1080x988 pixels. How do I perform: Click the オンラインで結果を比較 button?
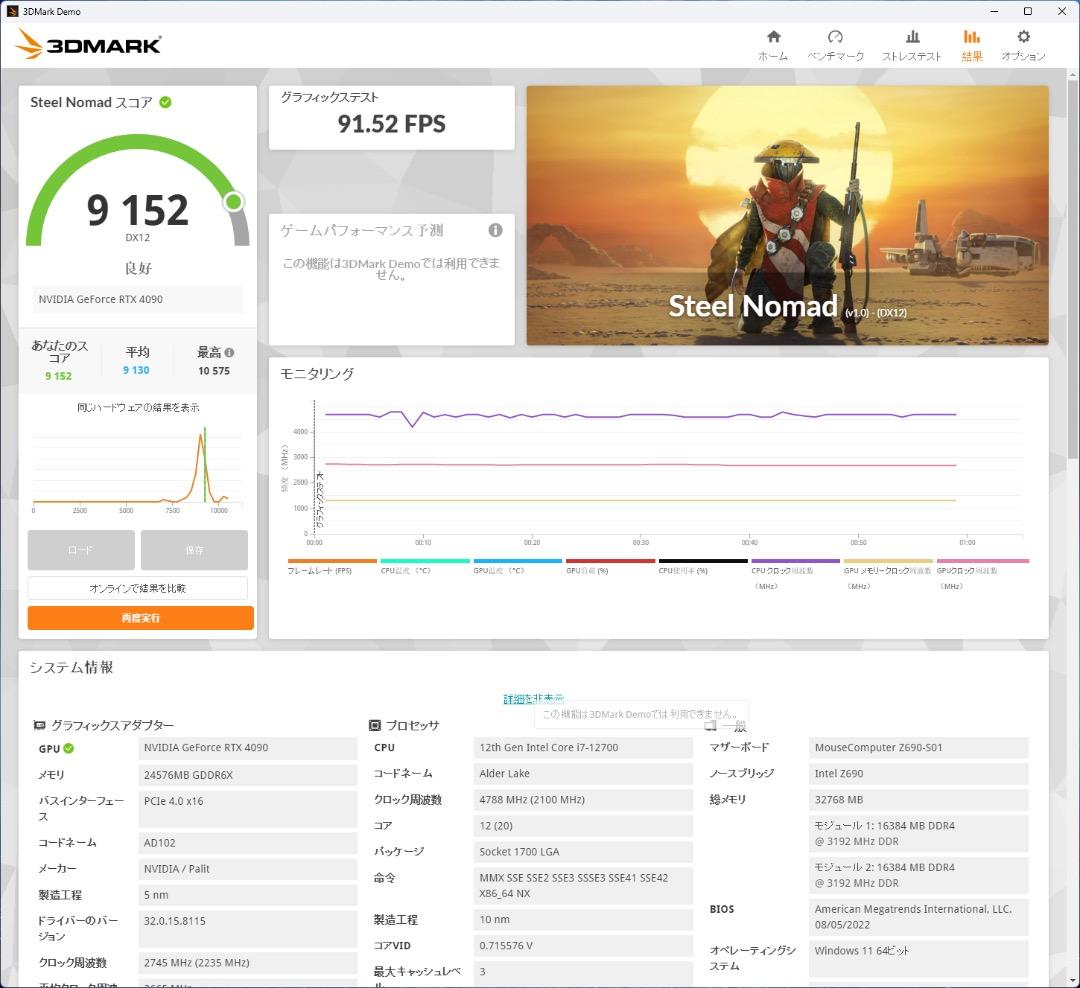tap(140, 588)
